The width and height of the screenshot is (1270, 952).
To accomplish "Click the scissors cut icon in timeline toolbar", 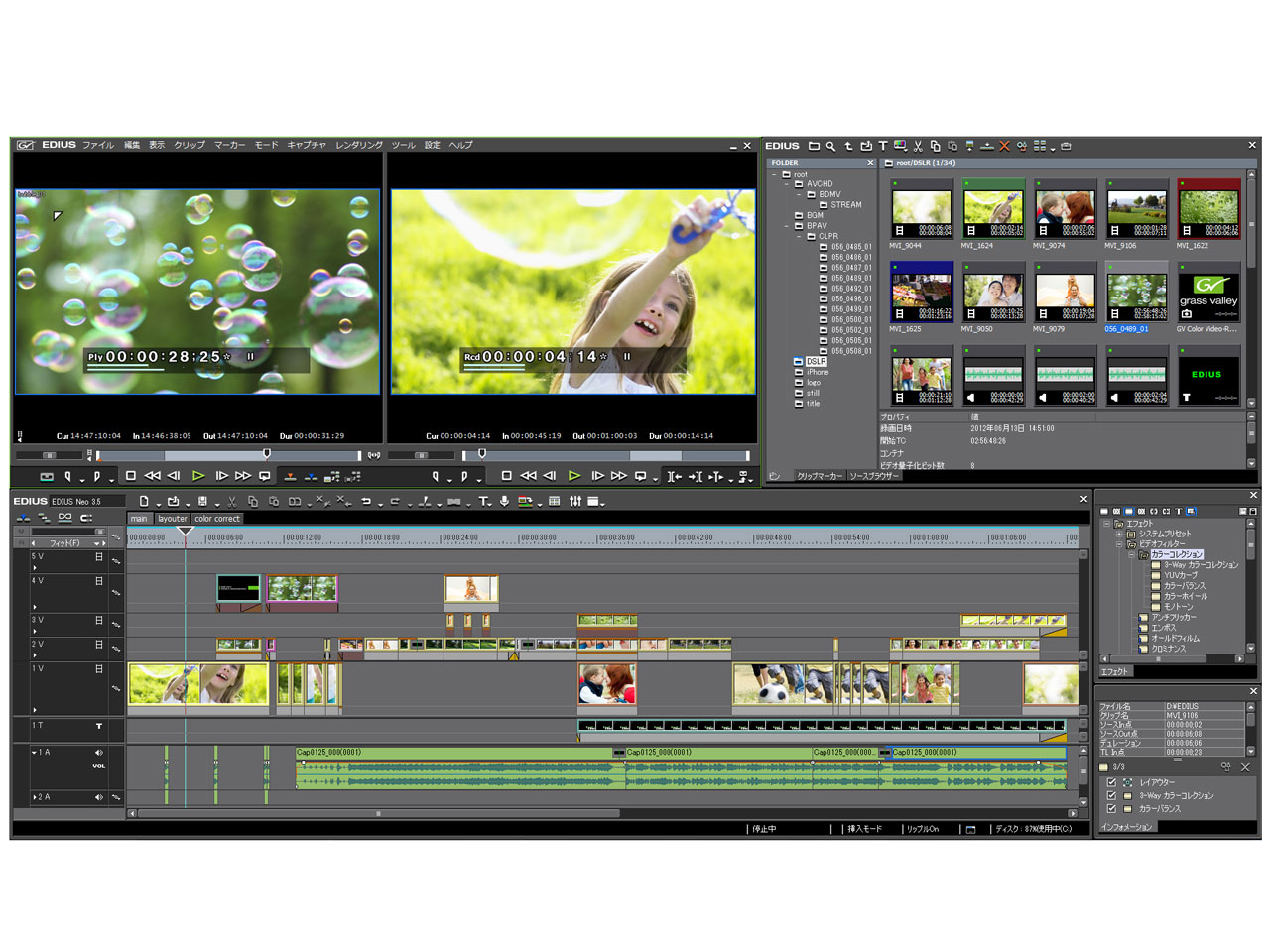I will 232,502.
